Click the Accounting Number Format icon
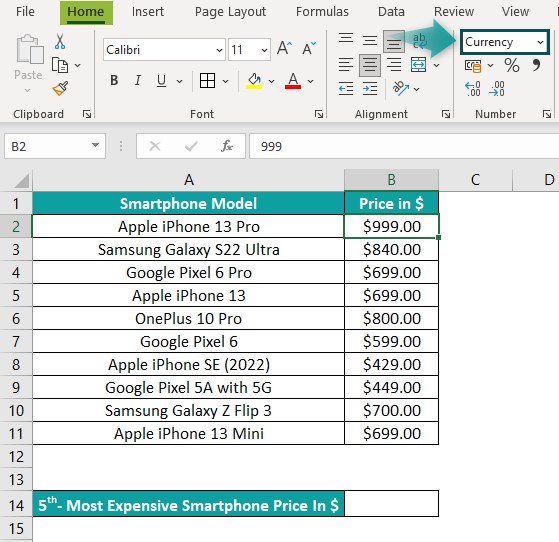Viewport: 559px width, 542px height. point(473,66)
